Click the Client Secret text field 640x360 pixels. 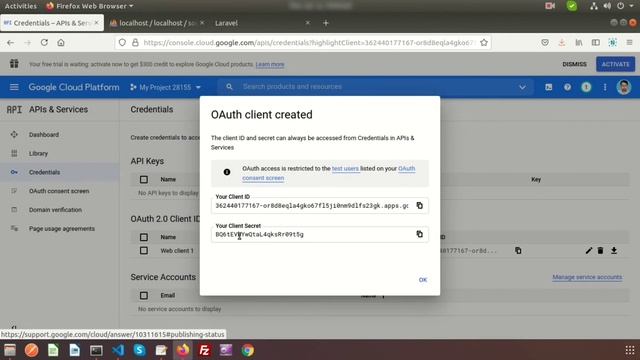tap(312, 234)
